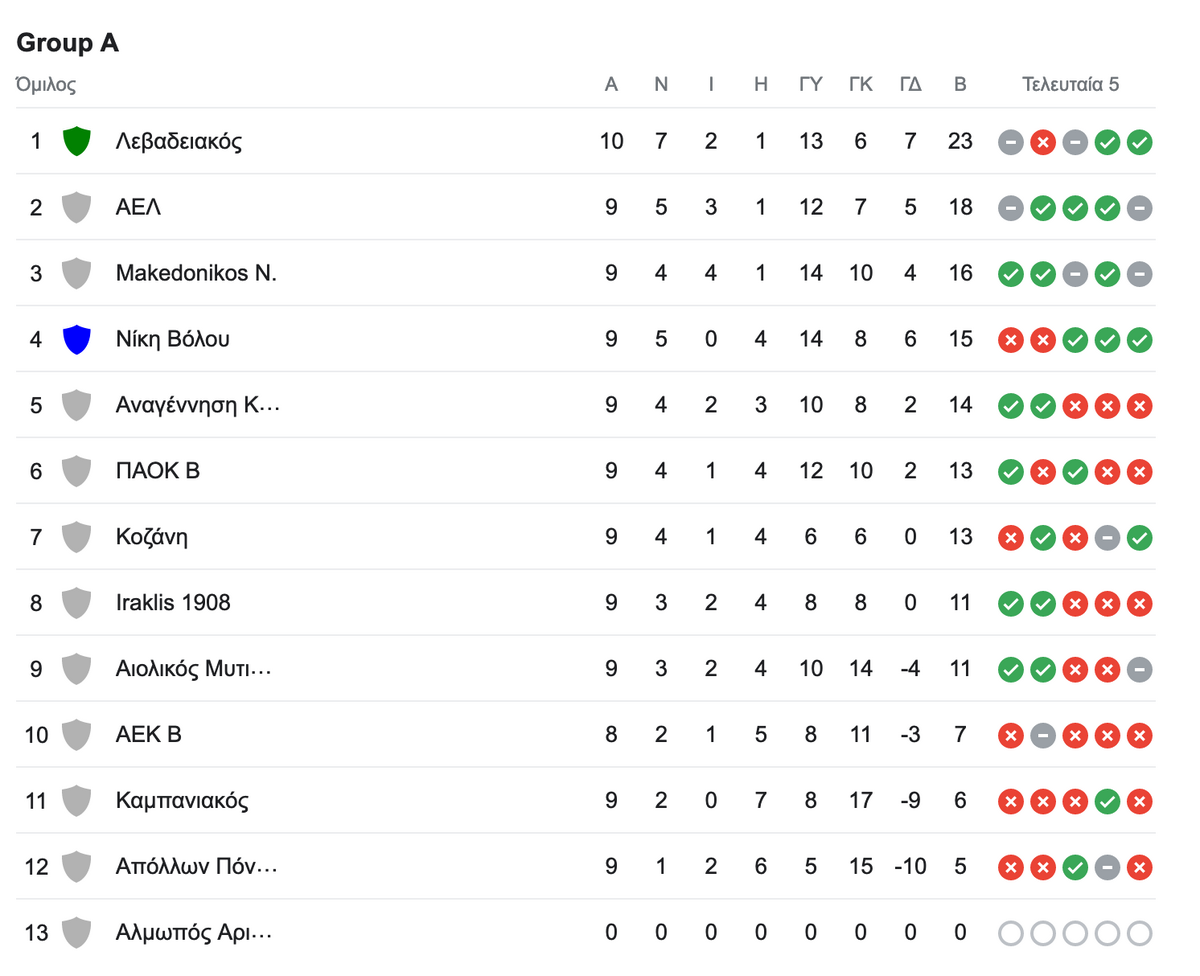1200x976 pixels.
Task: Click Αλμωπός Αρι… first empty result circle
Action: click(x=1011, y=934)
